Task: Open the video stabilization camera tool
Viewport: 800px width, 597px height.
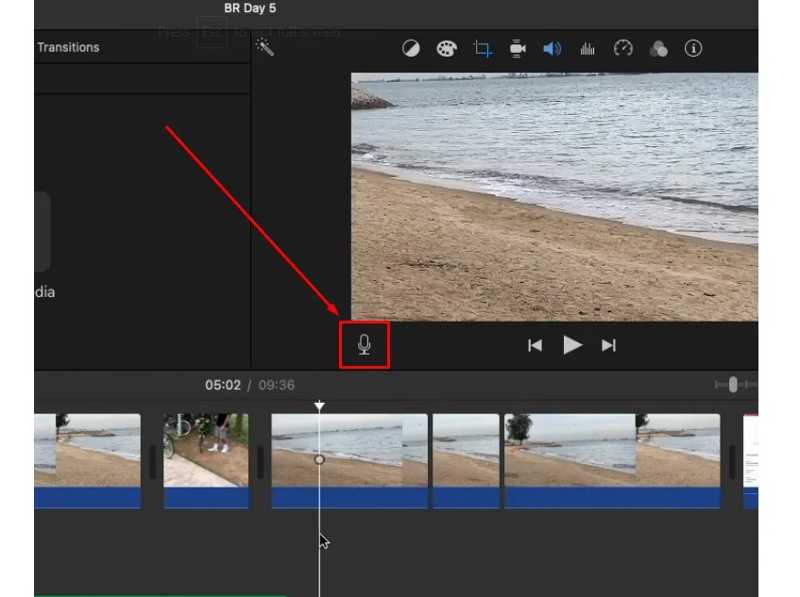Action: [x=517, y=48]
